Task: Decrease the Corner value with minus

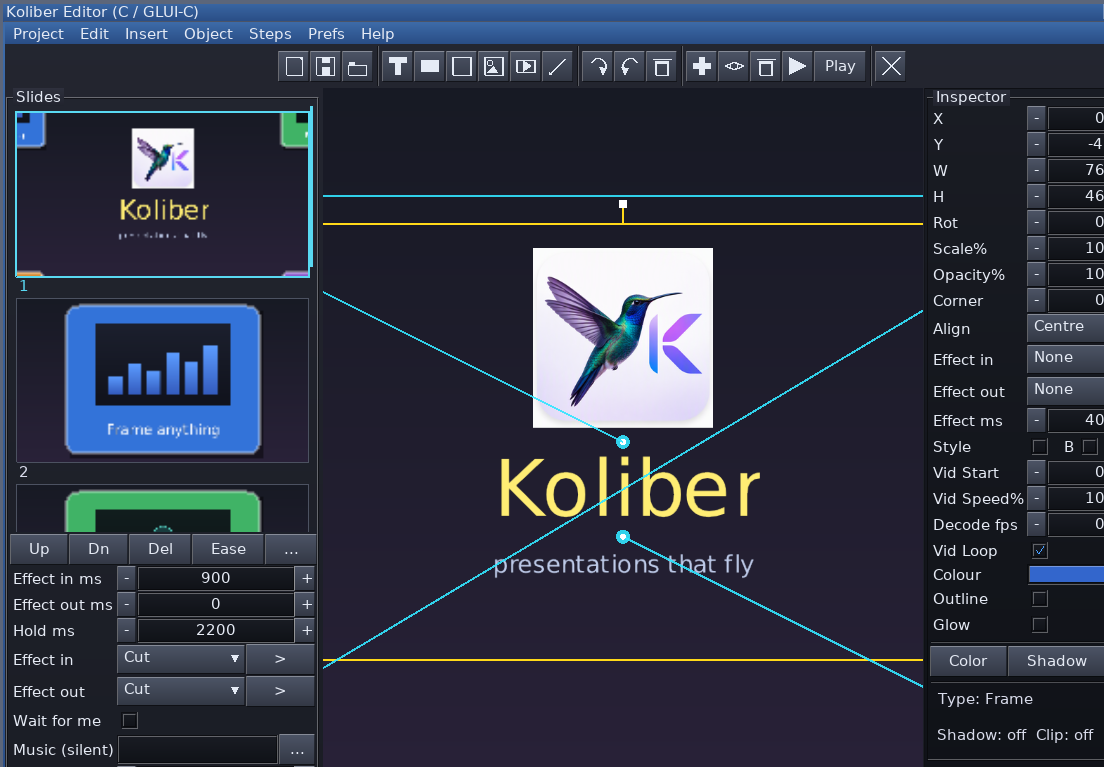Action: pyautogui.click(x=1036, y=301)
